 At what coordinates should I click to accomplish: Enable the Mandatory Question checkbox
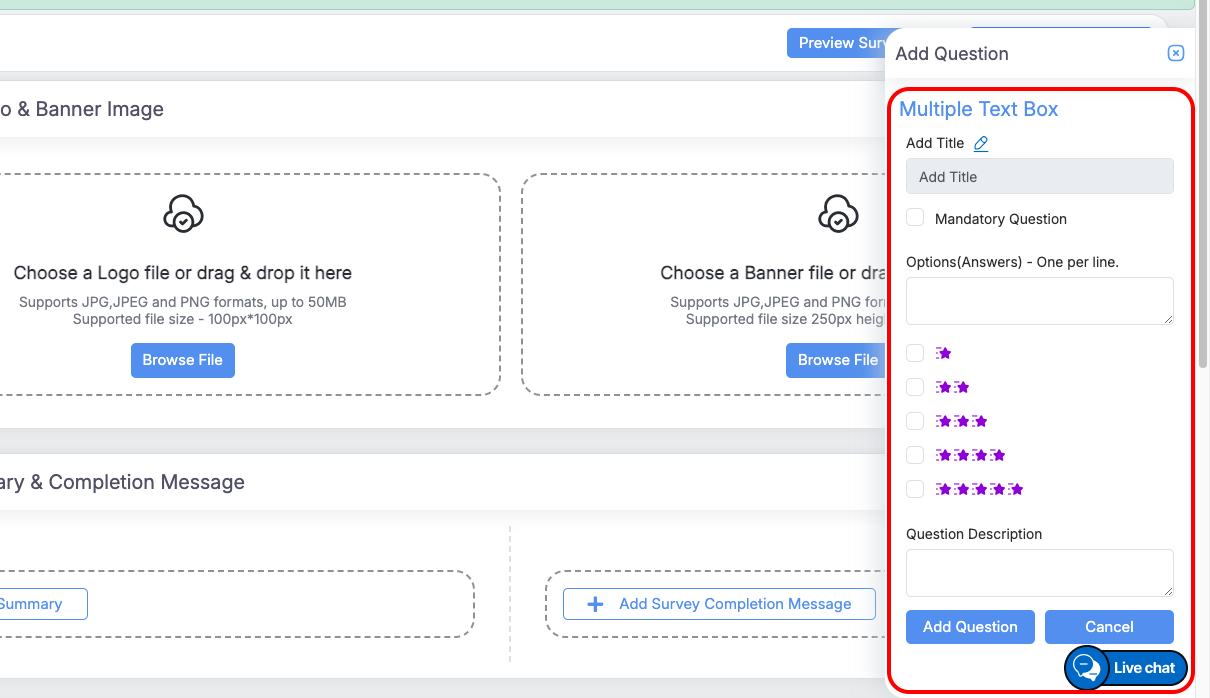(915, 218)
